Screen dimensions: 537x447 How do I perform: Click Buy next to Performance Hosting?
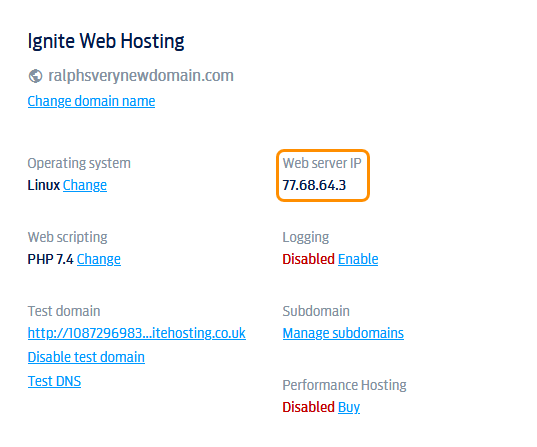coord(349,407)
